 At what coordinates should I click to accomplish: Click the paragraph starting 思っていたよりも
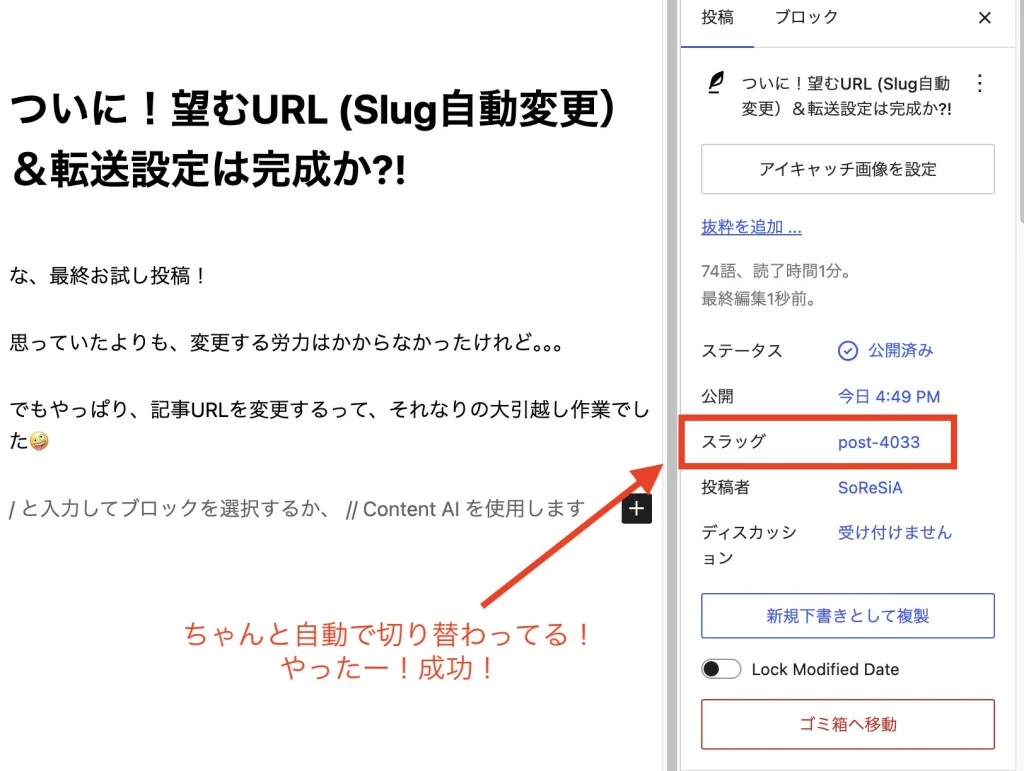286,342
